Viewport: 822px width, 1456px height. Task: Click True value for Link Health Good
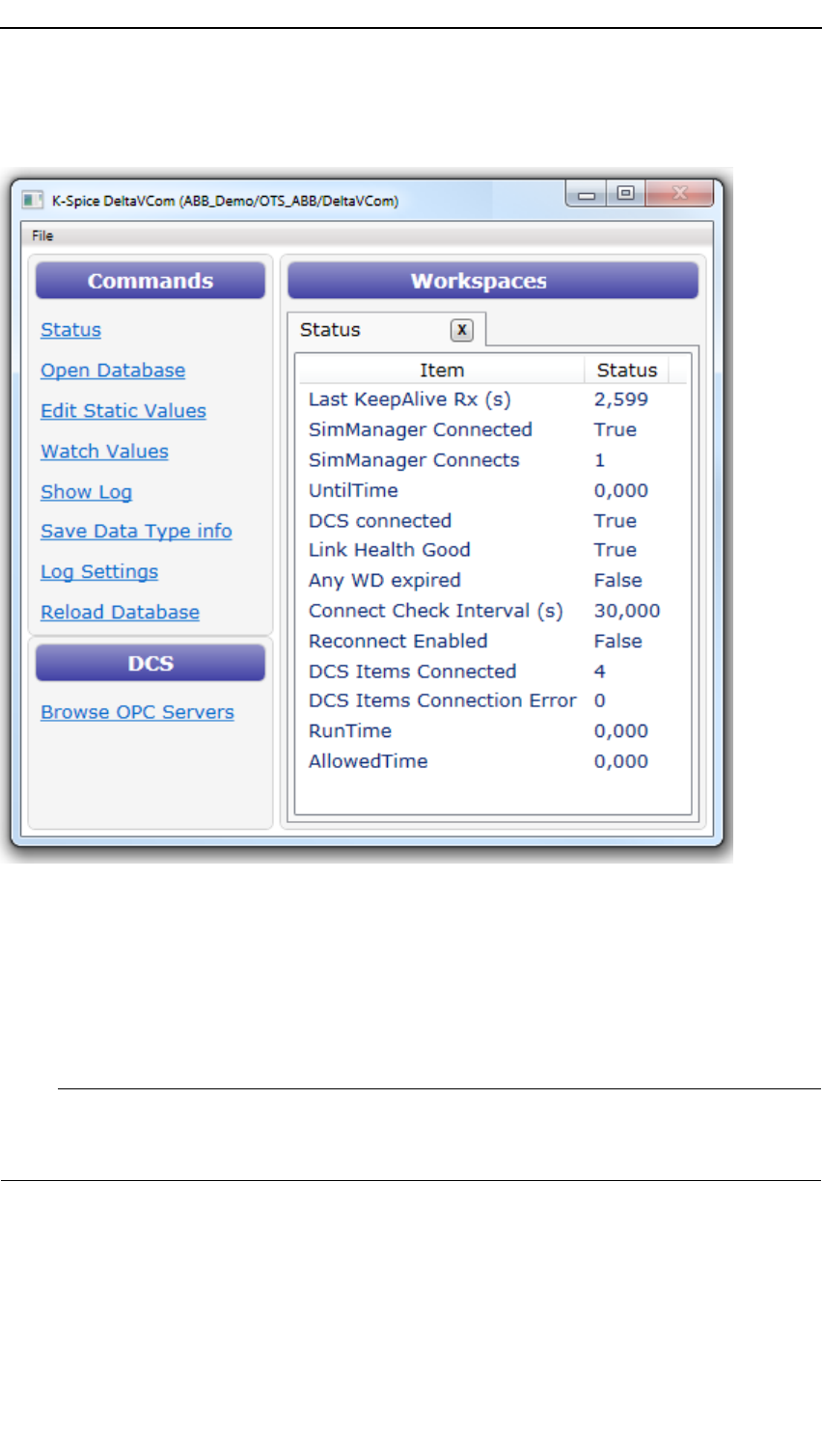tap(616, 550)
